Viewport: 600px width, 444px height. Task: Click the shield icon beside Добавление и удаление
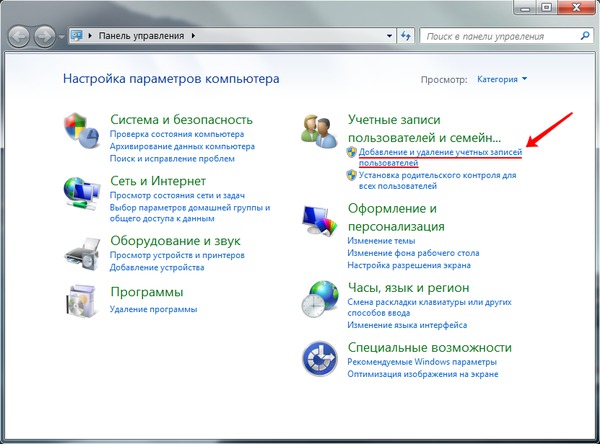point(351,152)
